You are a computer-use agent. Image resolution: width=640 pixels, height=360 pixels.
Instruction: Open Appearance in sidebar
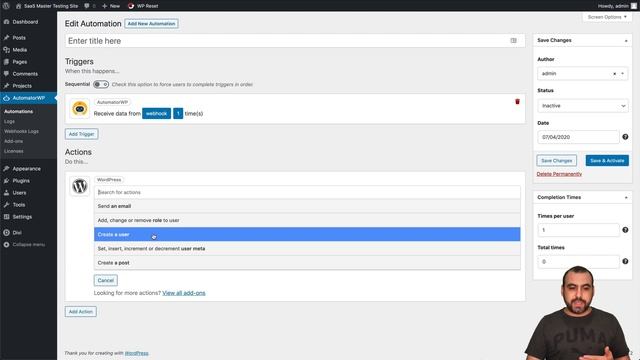(x=26, y=169)
